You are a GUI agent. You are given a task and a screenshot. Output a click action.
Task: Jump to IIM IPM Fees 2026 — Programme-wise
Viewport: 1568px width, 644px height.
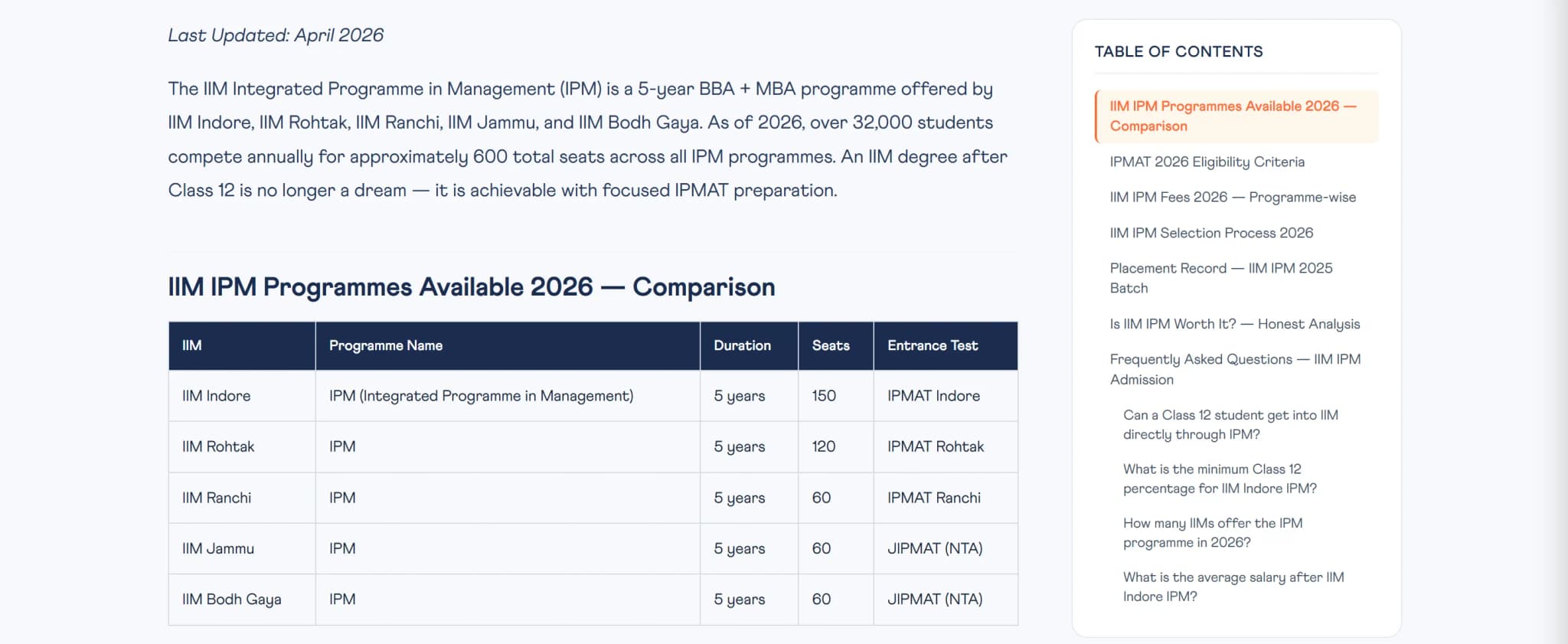[x=1233, y=198]
